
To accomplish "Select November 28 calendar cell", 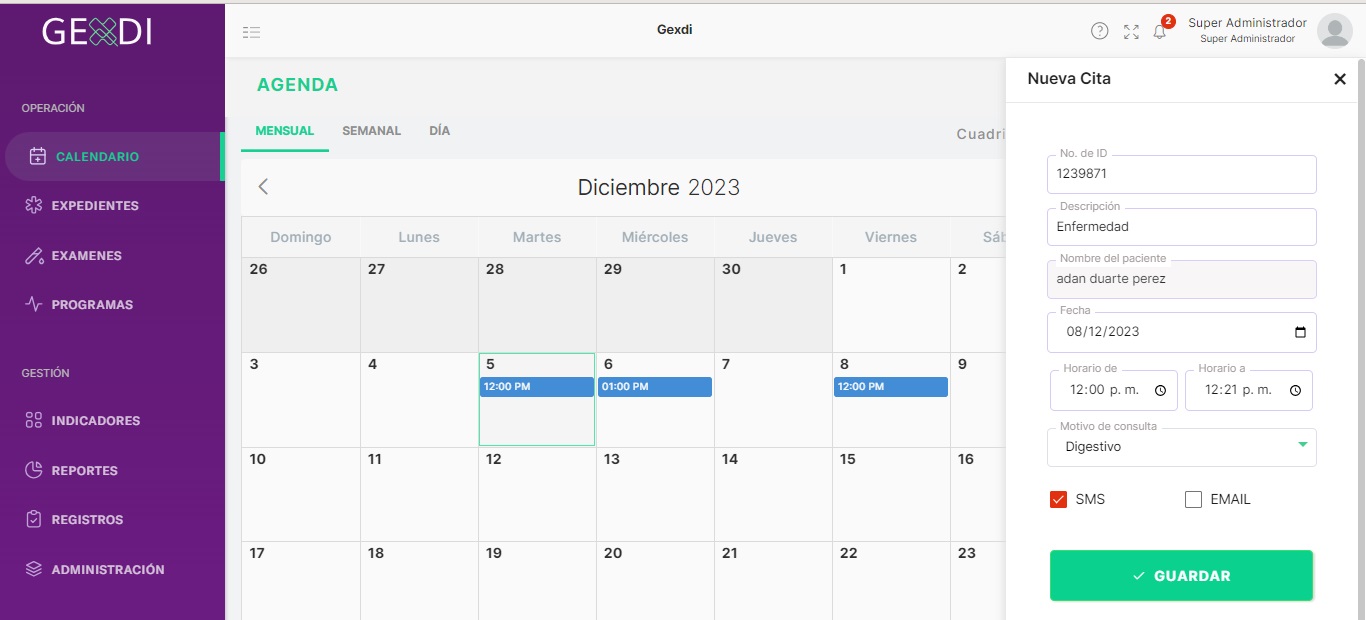I will (537, 304).
